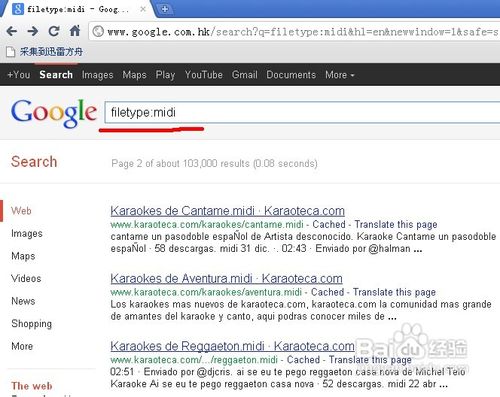Viewport: 500px width, 397px height.
Task: Click the site info globe icon
Action: (98, 32)
